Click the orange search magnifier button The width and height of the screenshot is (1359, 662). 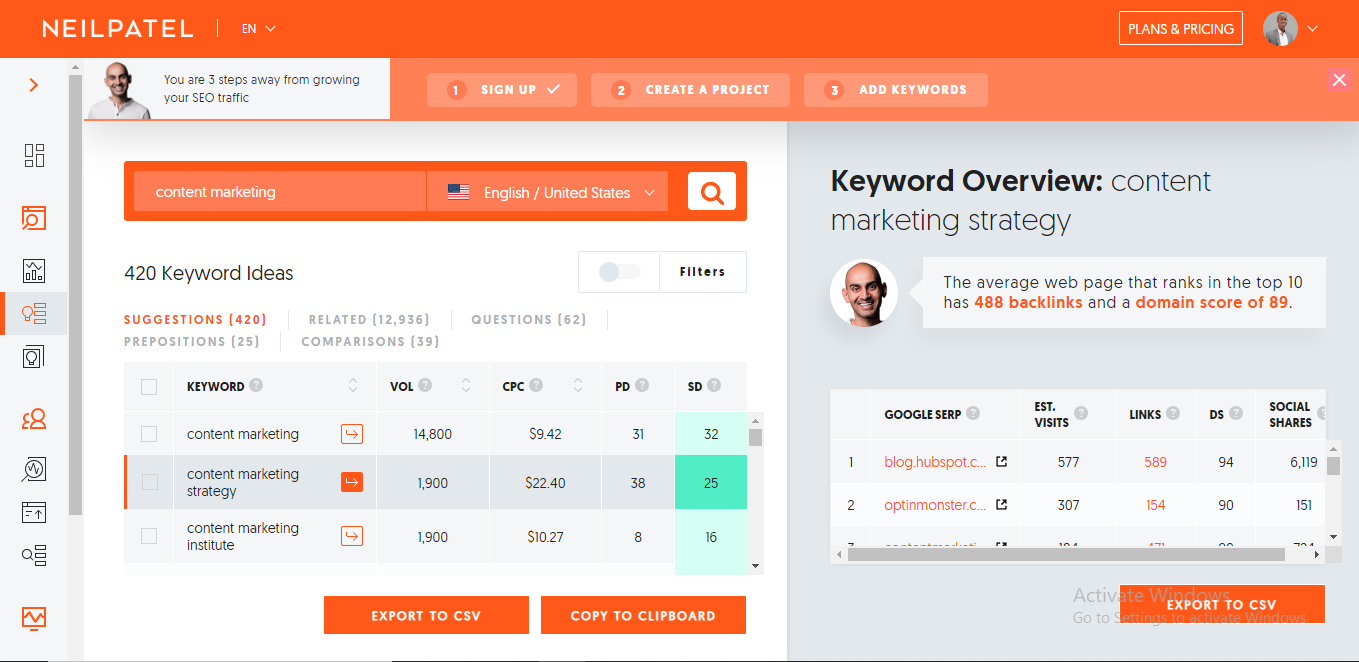coord(712,192)
